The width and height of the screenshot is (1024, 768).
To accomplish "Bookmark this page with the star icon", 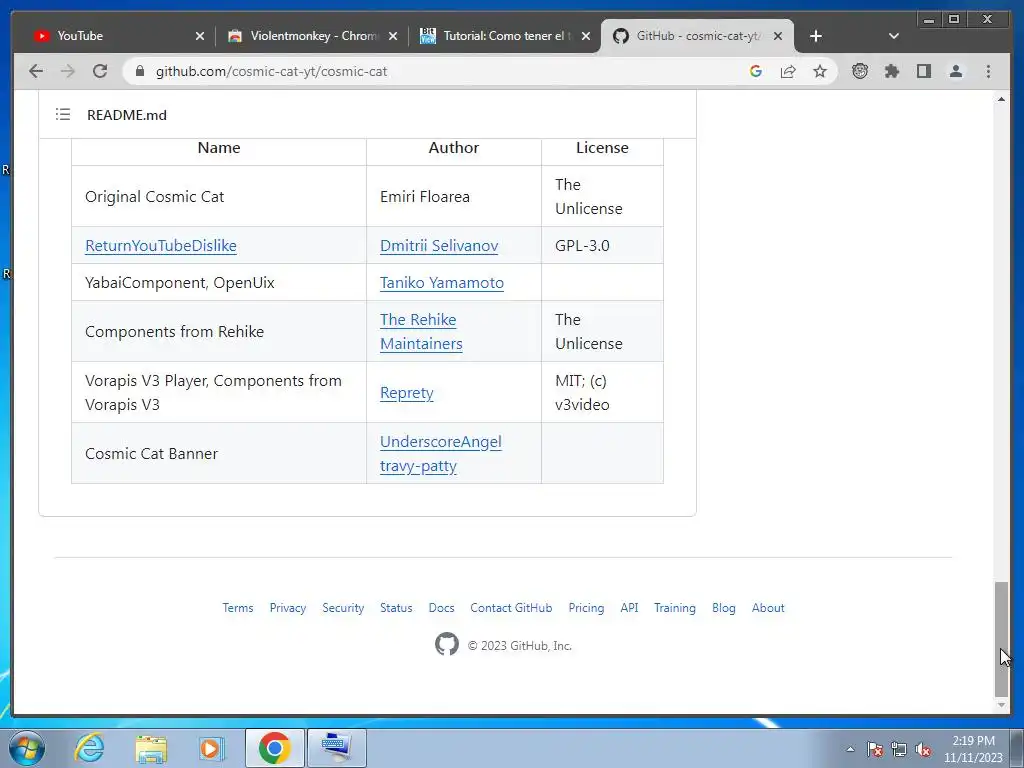I will (x=820, y=71).
